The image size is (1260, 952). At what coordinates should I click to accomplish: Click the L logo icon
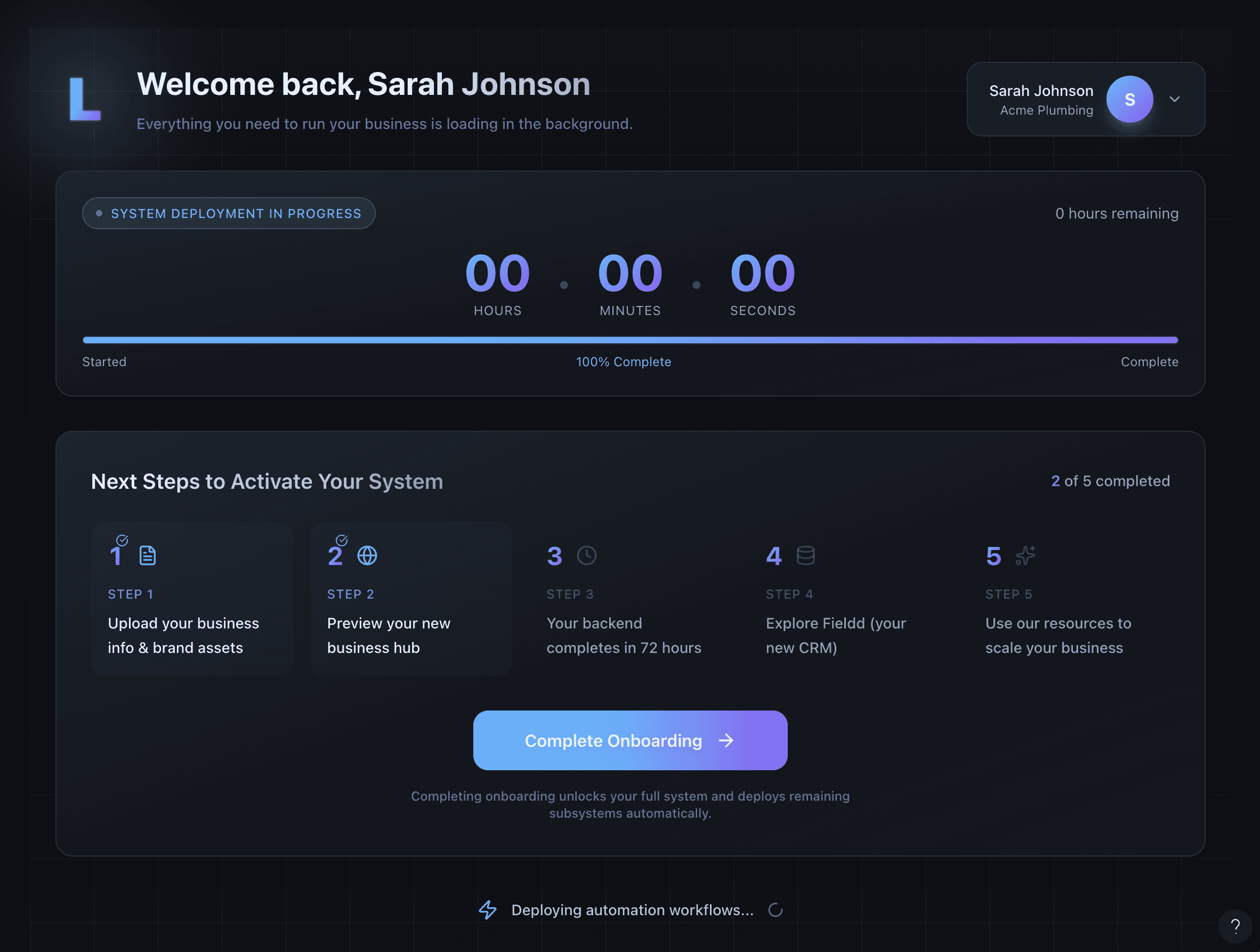[x=84, y=99]
